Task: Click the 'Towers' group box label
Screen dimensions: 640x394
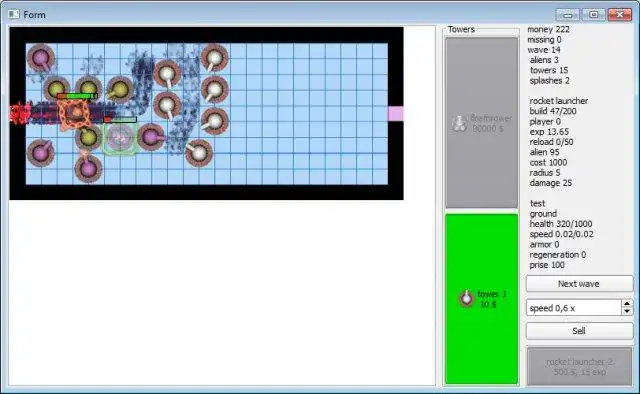Action: 461,29
